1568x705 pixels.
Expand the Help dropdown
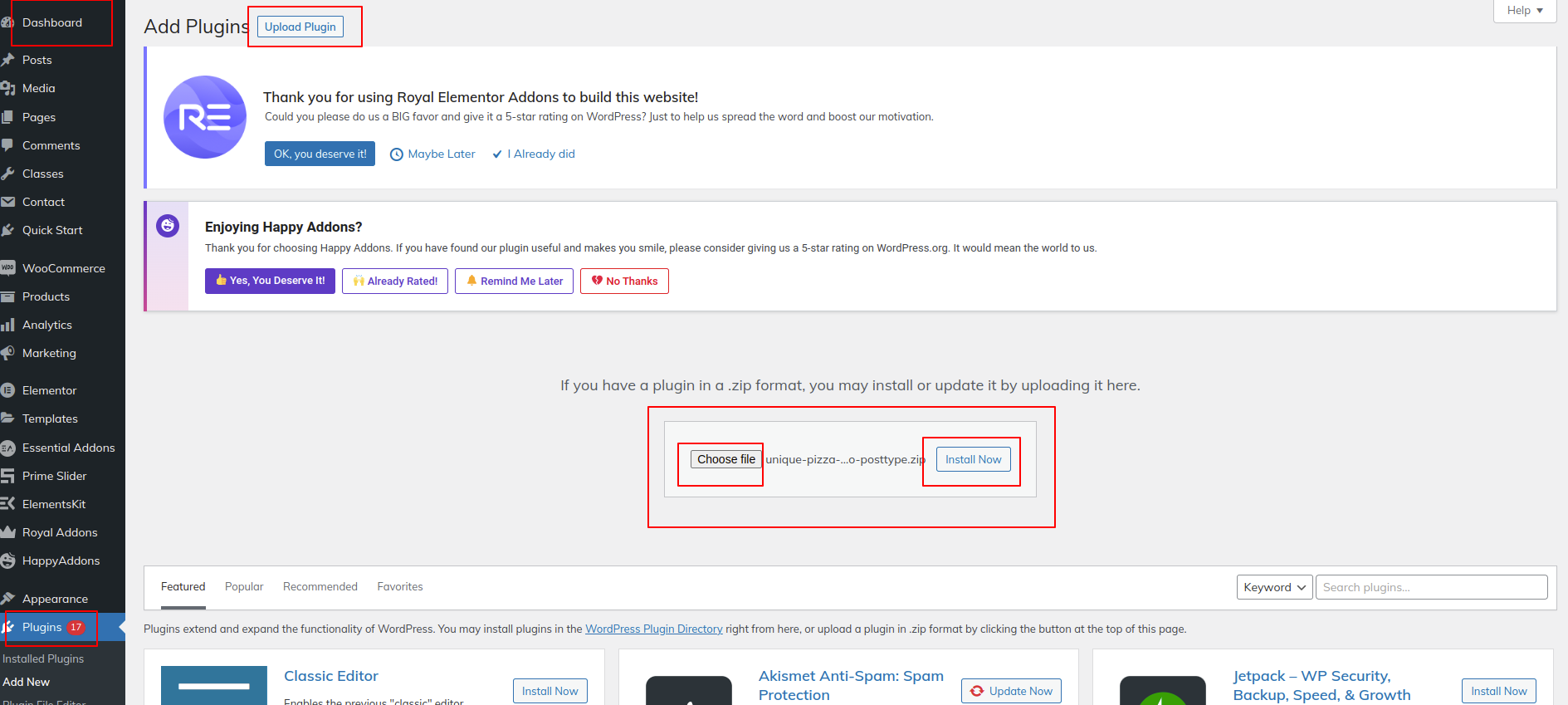(1524, 11)
